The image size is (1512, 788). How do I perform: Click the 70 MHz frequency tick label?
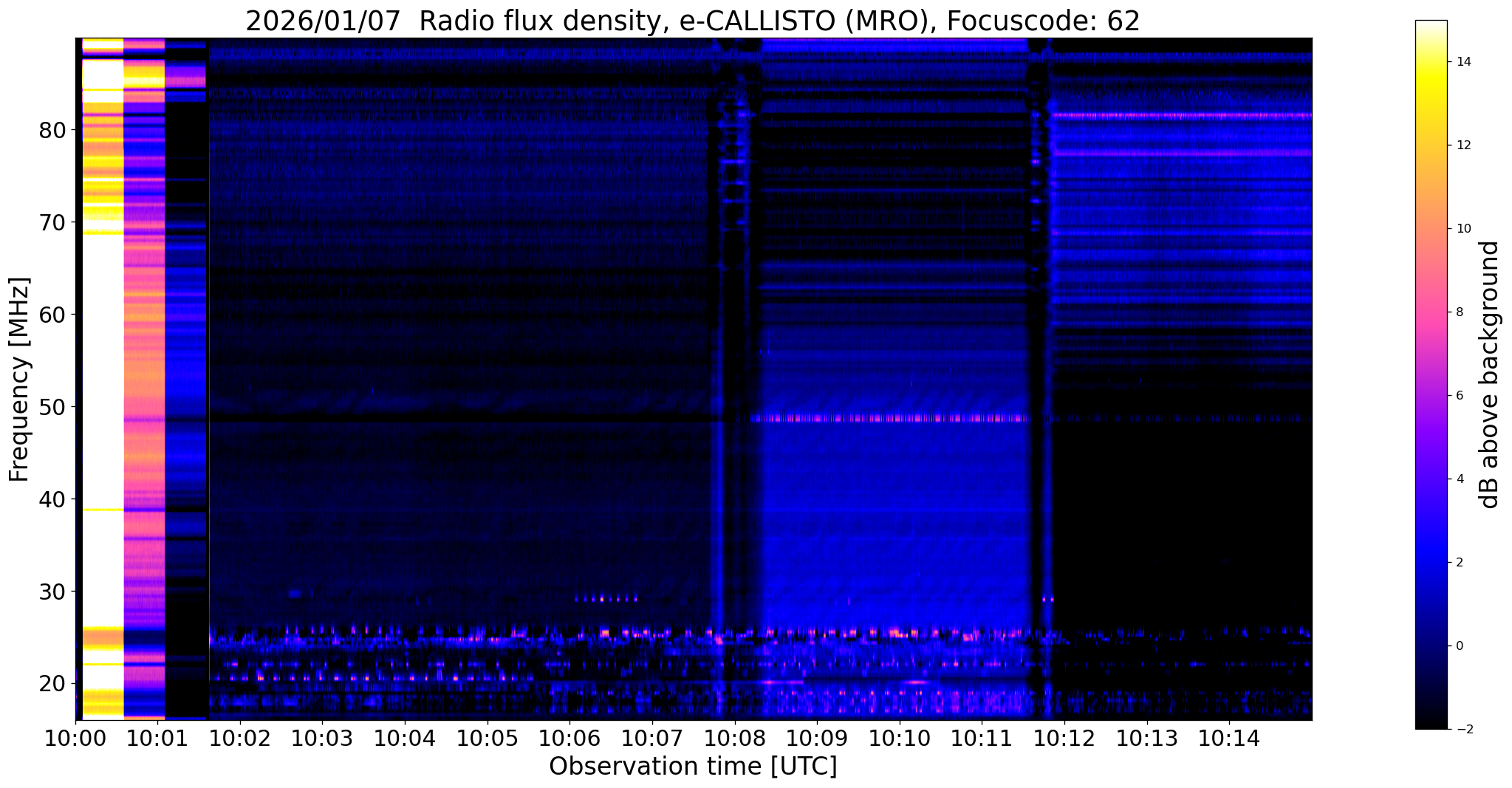52,223
